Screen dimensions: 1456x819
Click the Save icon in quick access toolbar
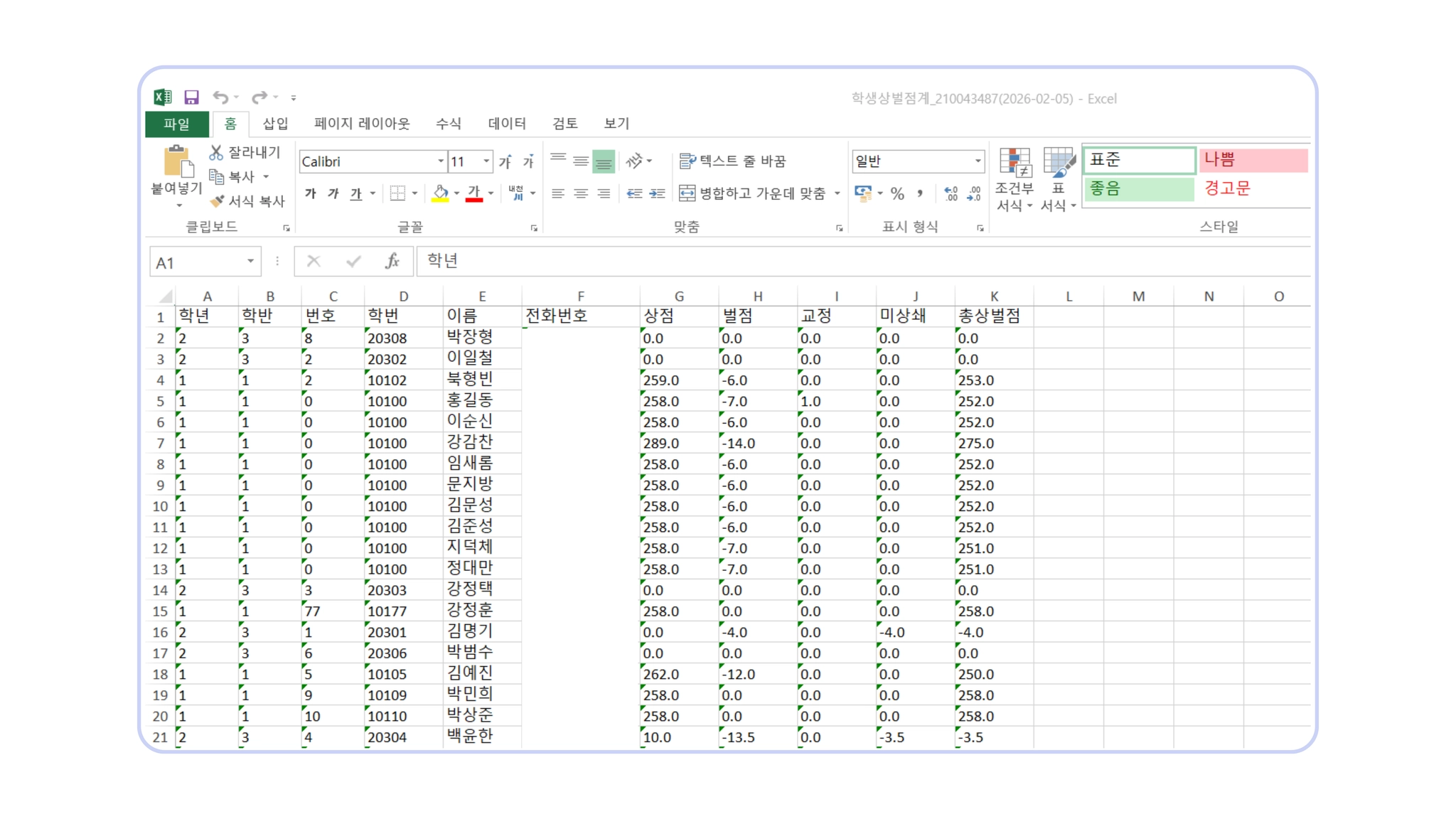191,97
